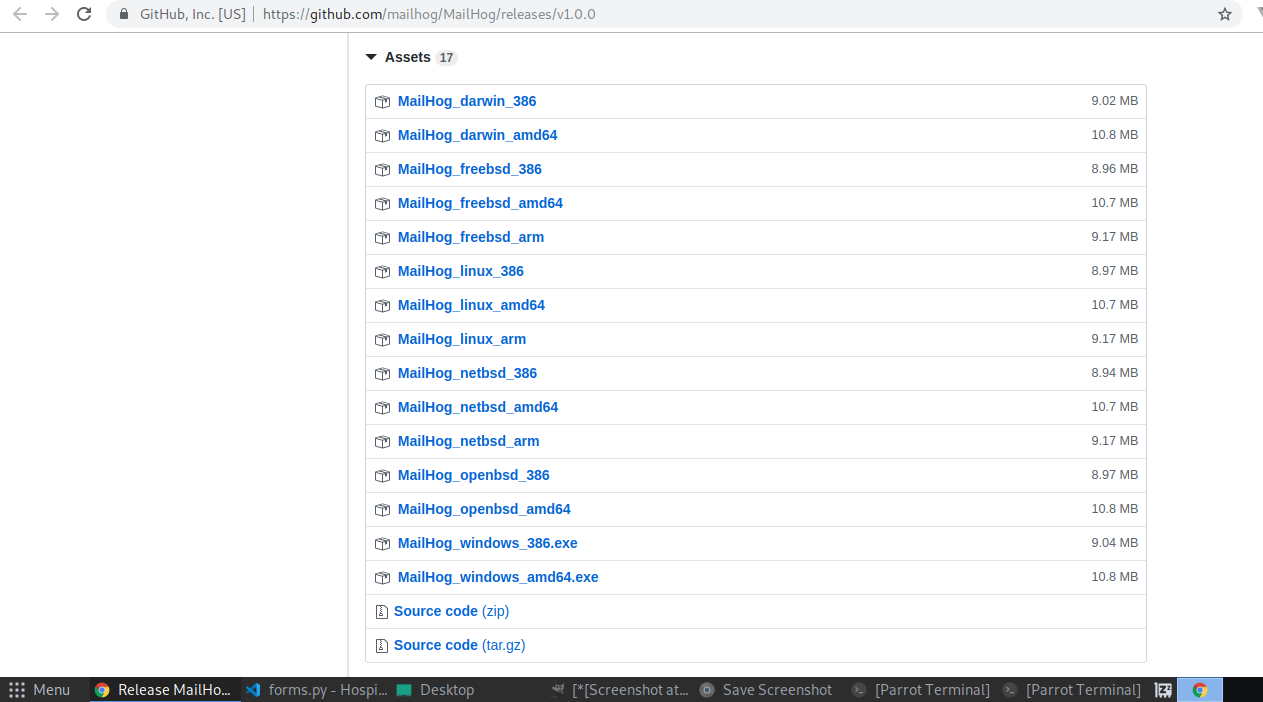Screen dimensions: 1263x702
Task: Download MailHog_darwin_386
Action: point(467,101)
